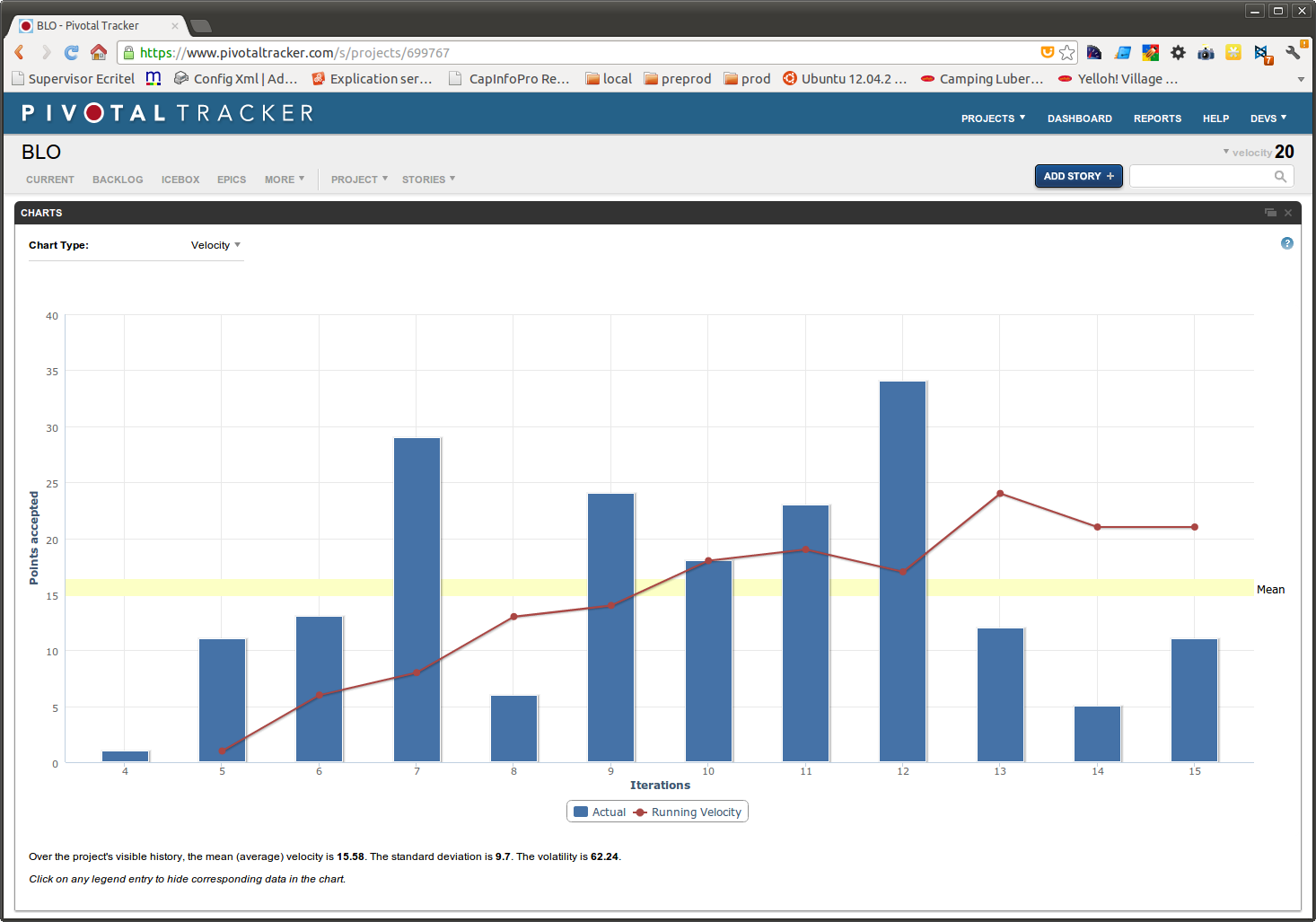
Task: Click the iteration 7 actual bar
Action: (417, 600)
